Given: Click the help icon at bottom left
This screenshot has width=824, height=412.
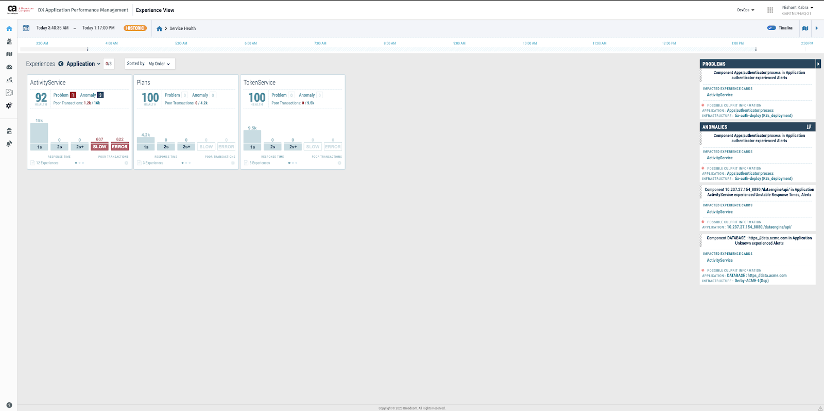Looking at the screenshot, I should (9, 404).
